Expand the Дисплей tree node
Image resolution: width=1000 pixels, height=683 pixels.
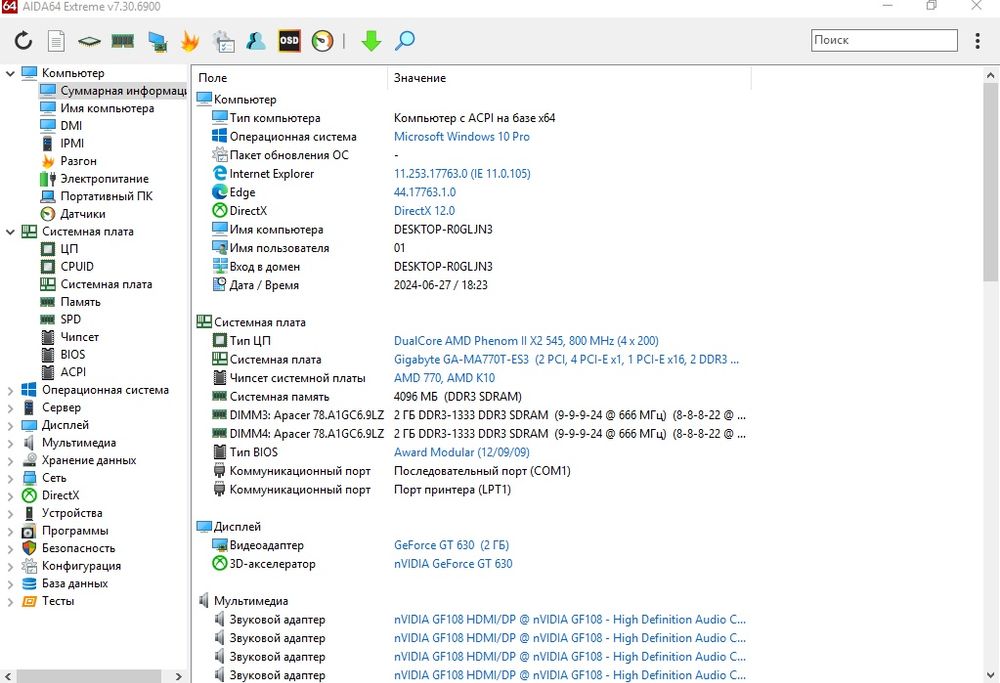pyautogui.click(x=10, y=425)
